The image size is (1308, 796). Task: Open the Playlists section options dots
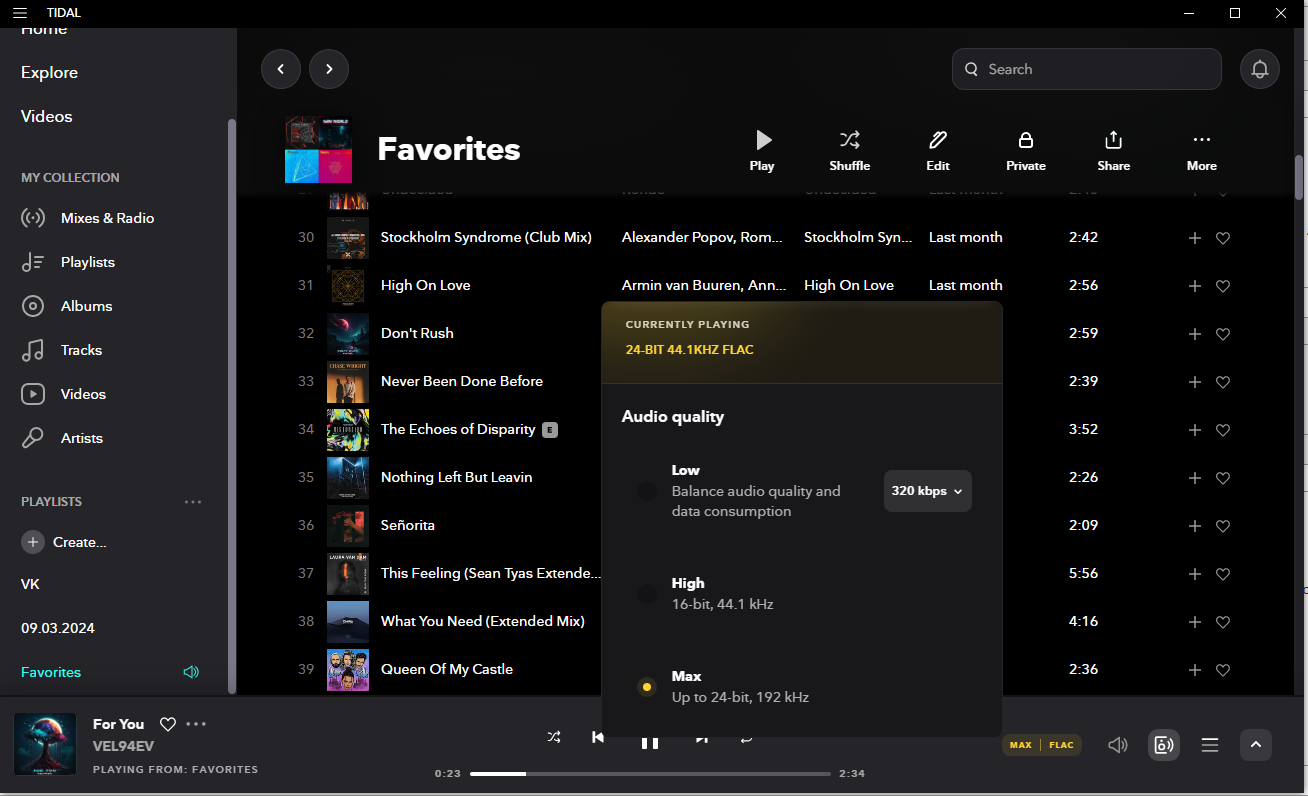click(x=193, y=502)
